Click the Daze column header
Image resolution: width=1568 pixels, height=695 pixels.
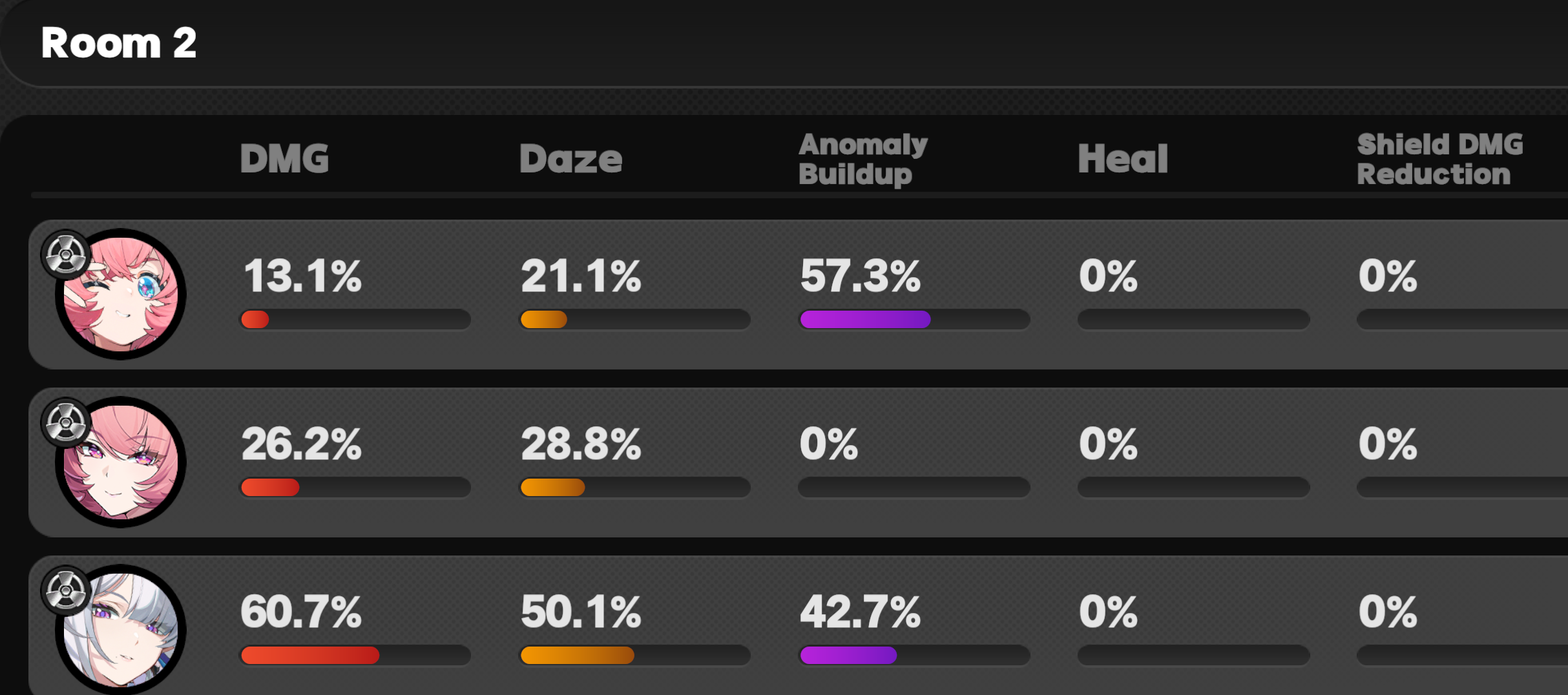tap(571, 159)
